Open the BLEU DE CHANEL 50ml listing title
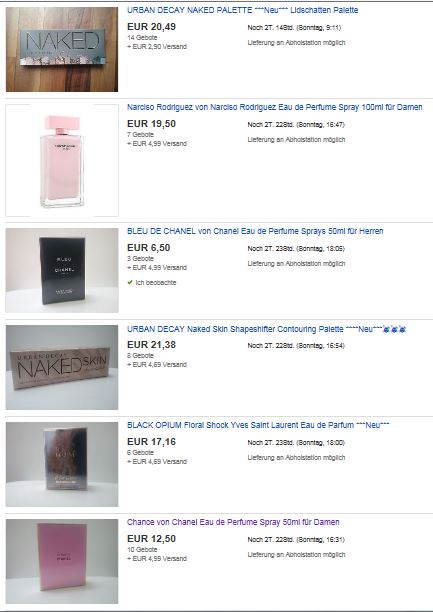Image resolution: width=433 pixels, height=612 pixels. click(255, 231)
